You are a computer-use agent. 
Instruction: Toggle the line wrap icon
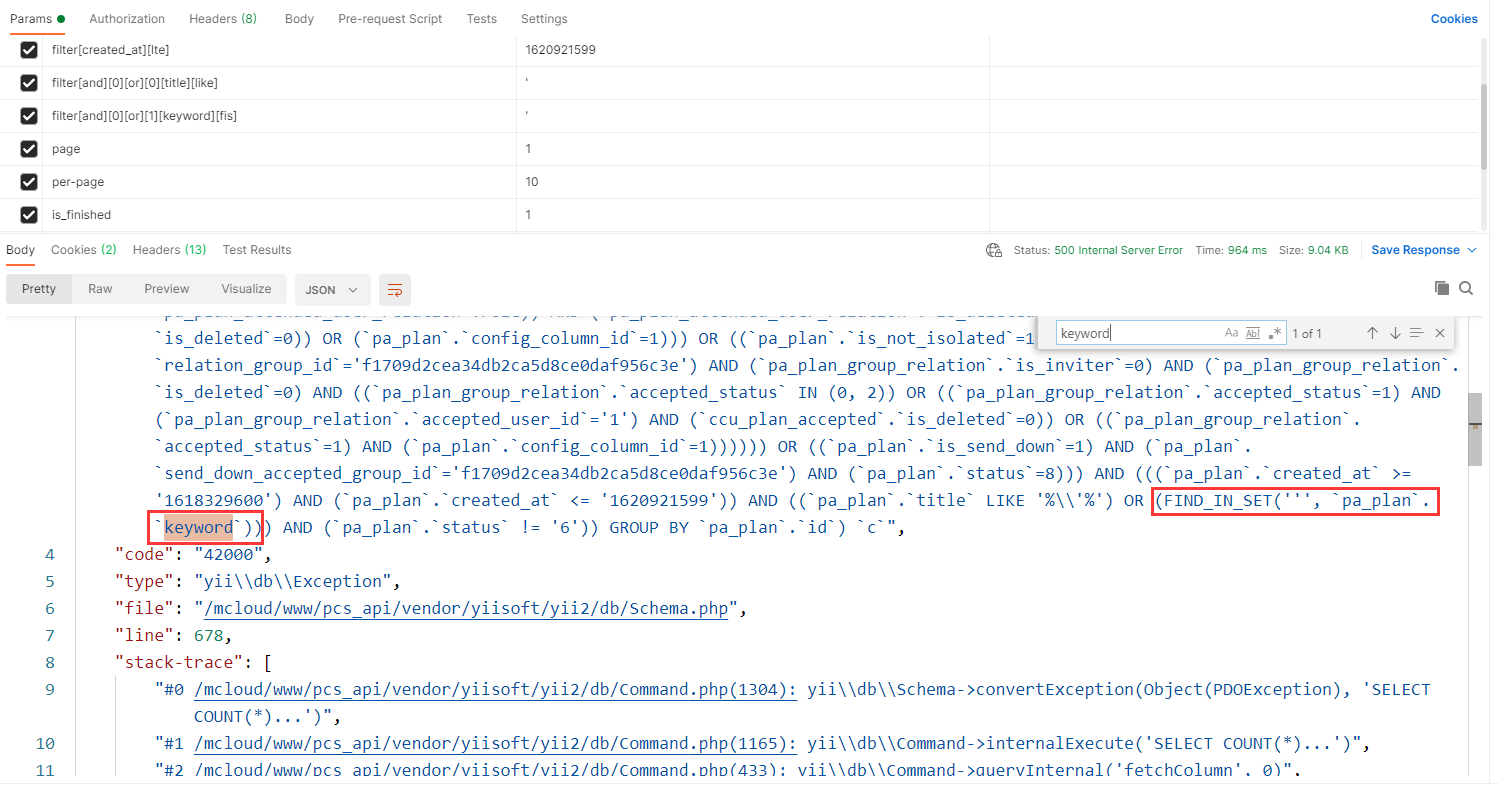395,290
